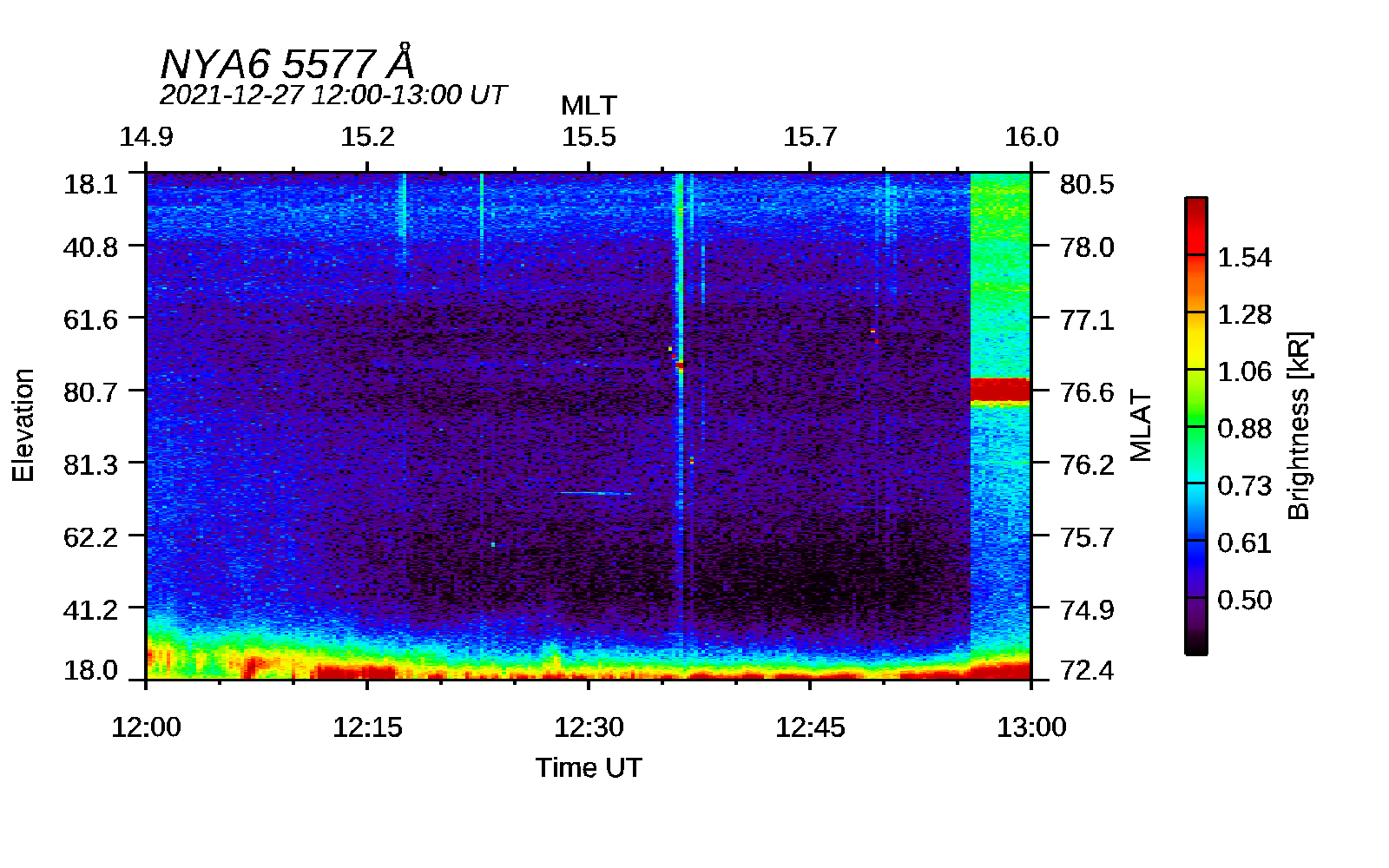Screen dimensions: 1389x868
Task: Click colorbar value 1.06
Action: click(x=1244, y=372)
